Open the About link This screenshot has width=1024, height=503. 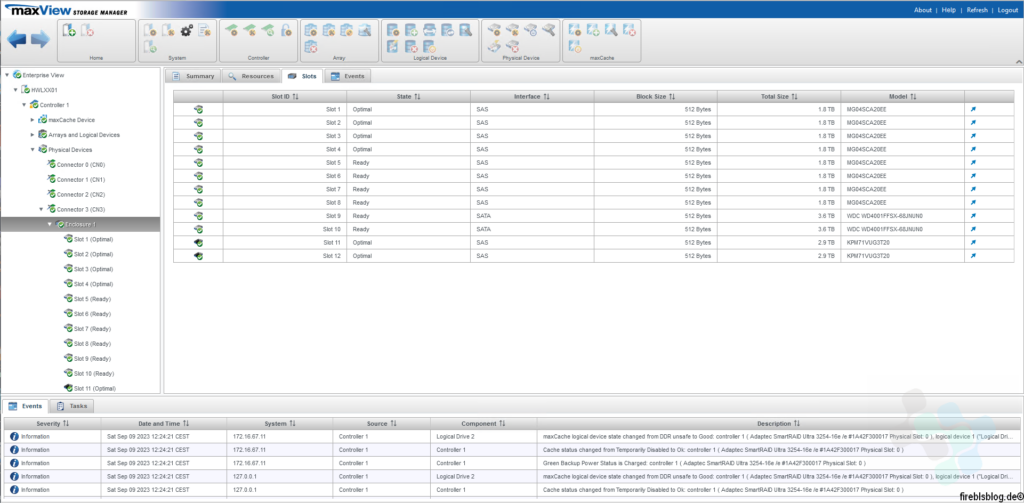[x=923, y=10]
